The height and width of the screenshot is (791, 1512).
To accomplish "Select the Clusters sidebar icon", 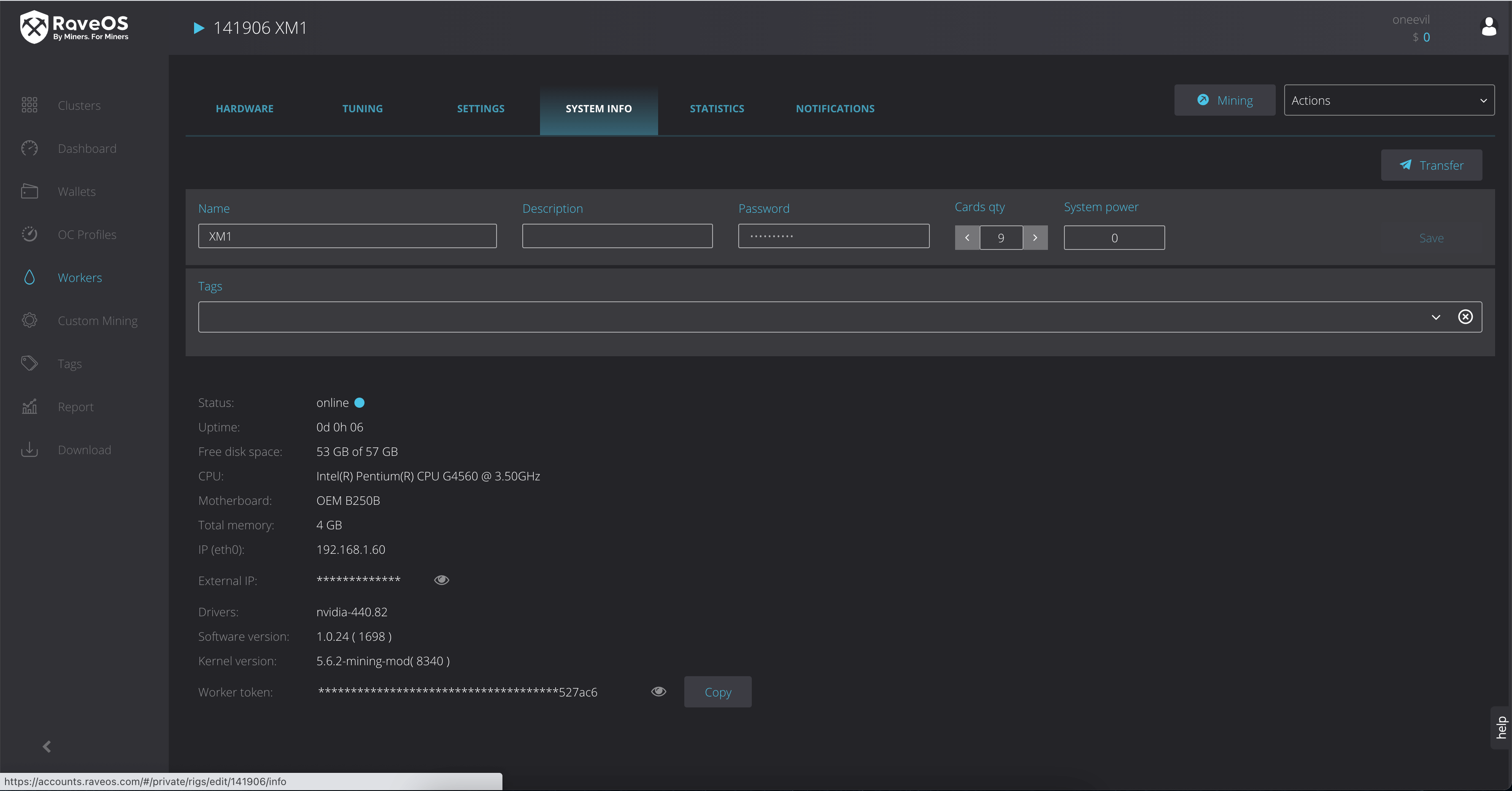I will 29,105.
